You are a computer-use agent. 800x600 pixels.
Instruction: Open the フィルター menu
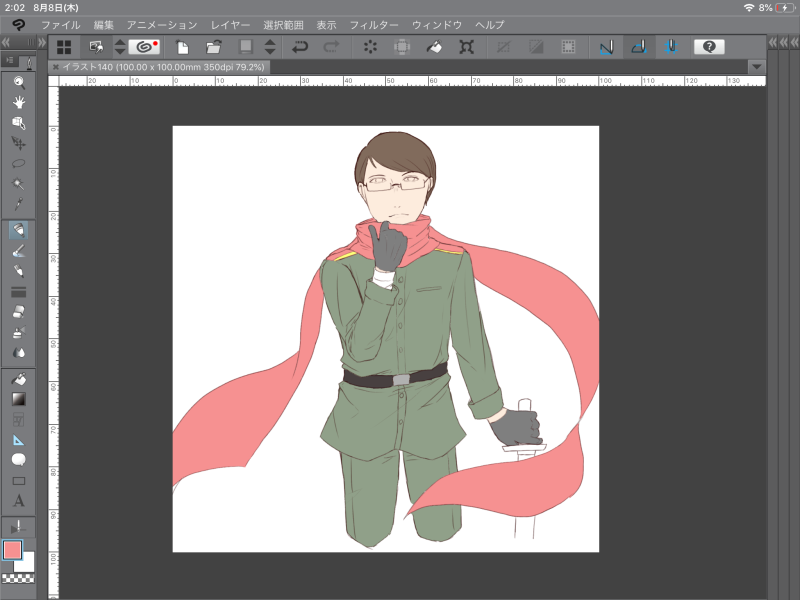point(374,24)
